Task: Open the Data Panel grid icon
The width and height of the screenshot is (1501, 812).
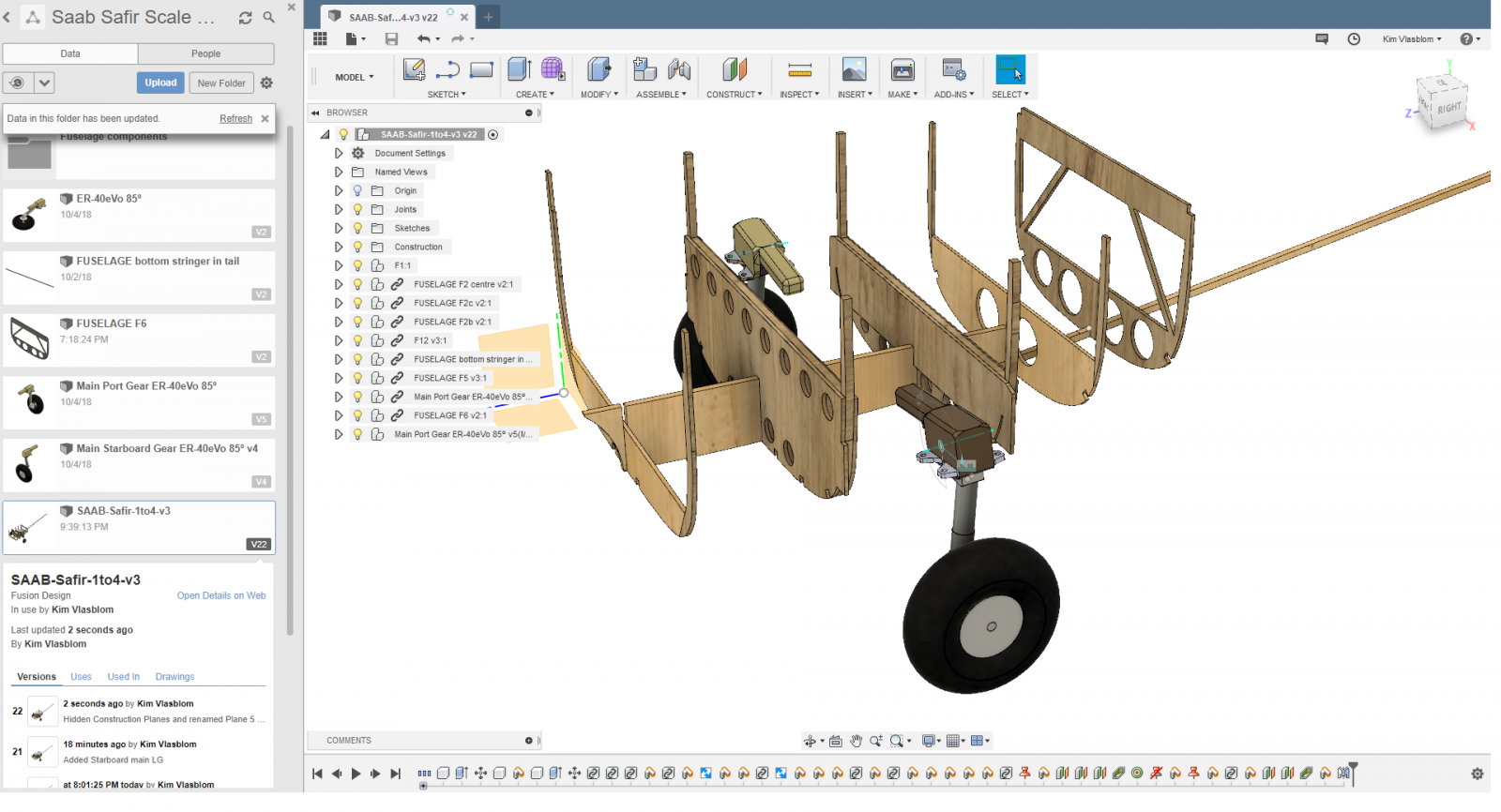Action: pos(320,38)
